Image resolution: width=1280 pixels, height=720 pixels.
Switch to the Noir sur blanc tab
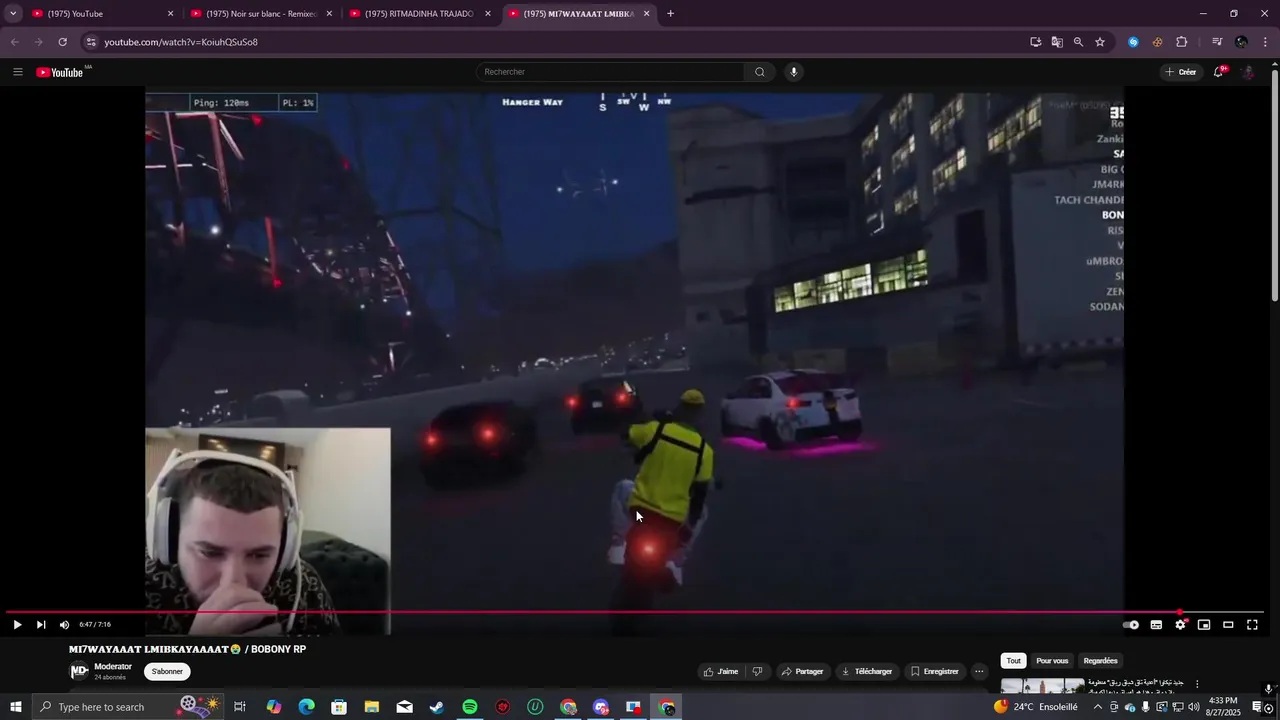(260, 14)
